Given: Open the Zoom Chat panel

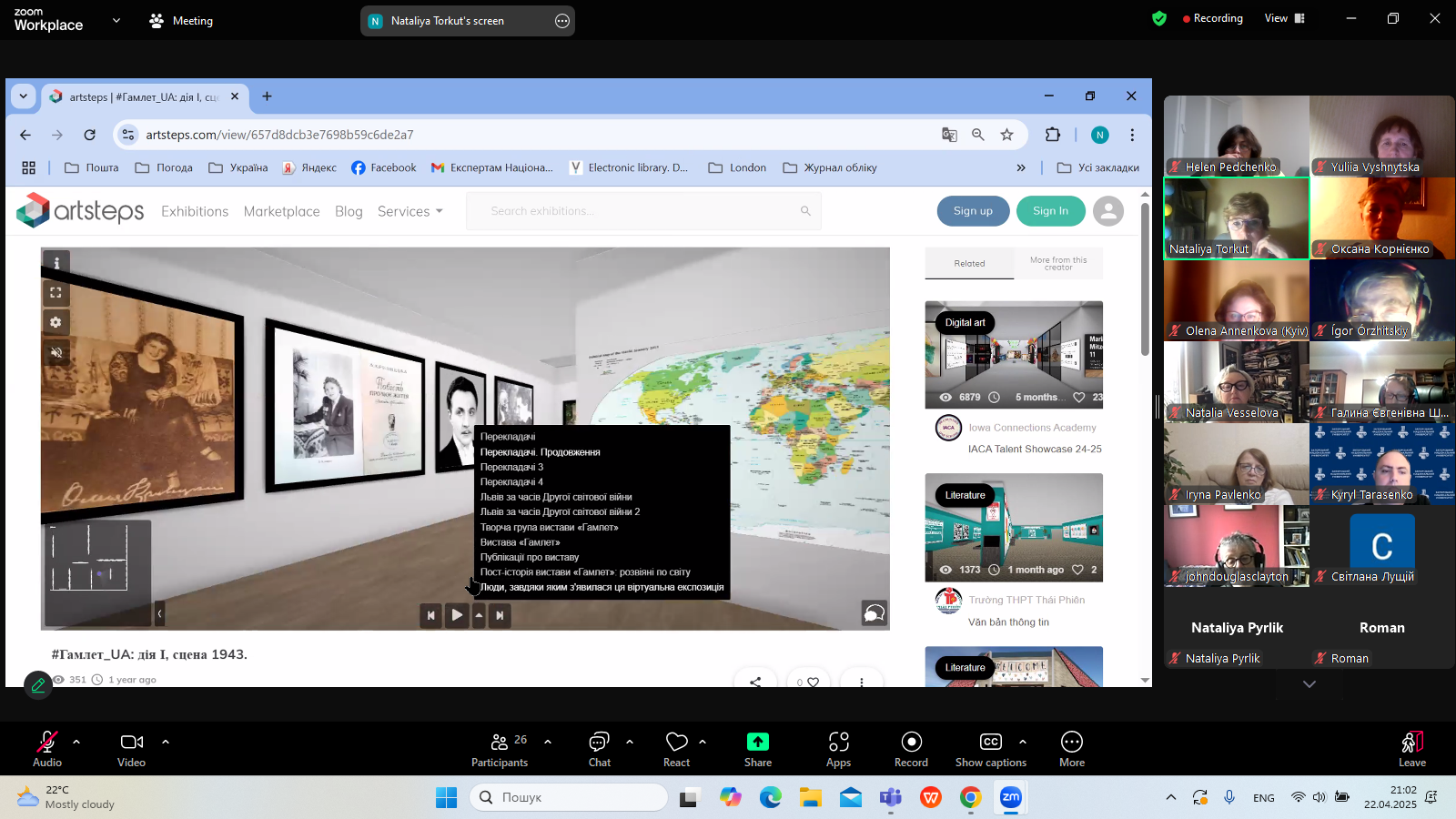Looking at the screenshot, I should pyautogui.click(x=599, y=749).
